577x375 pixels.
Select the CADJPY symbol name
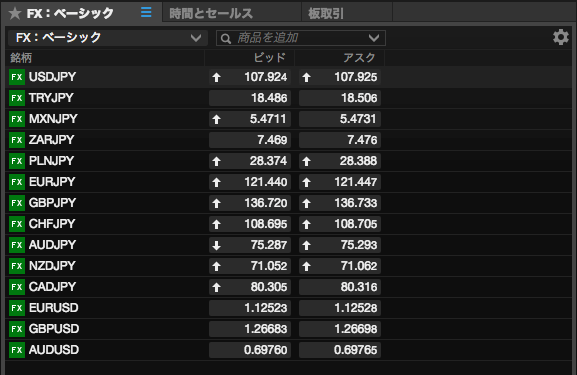coord(53,287)
